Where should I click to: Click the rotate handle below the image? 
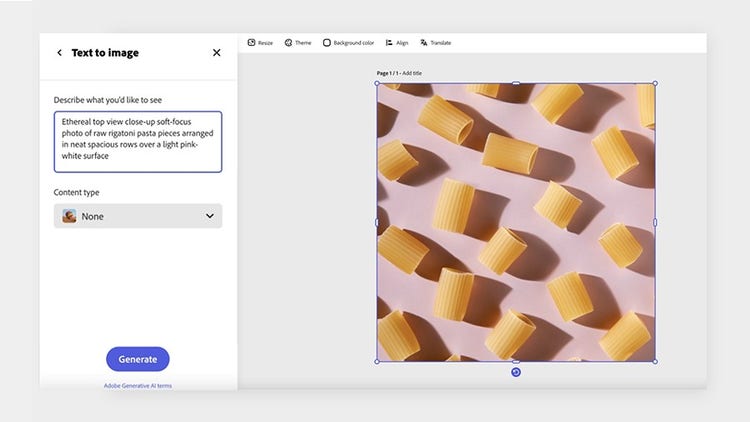(x=516, y=372)
